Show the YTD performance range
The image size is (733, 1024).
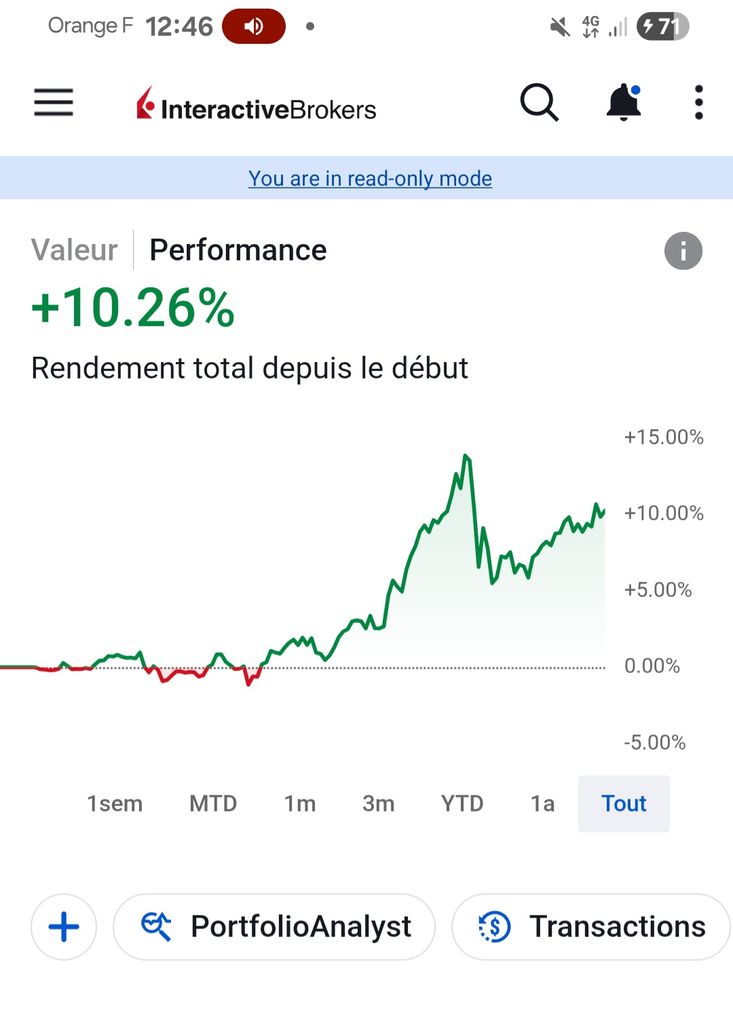[462, 803]
